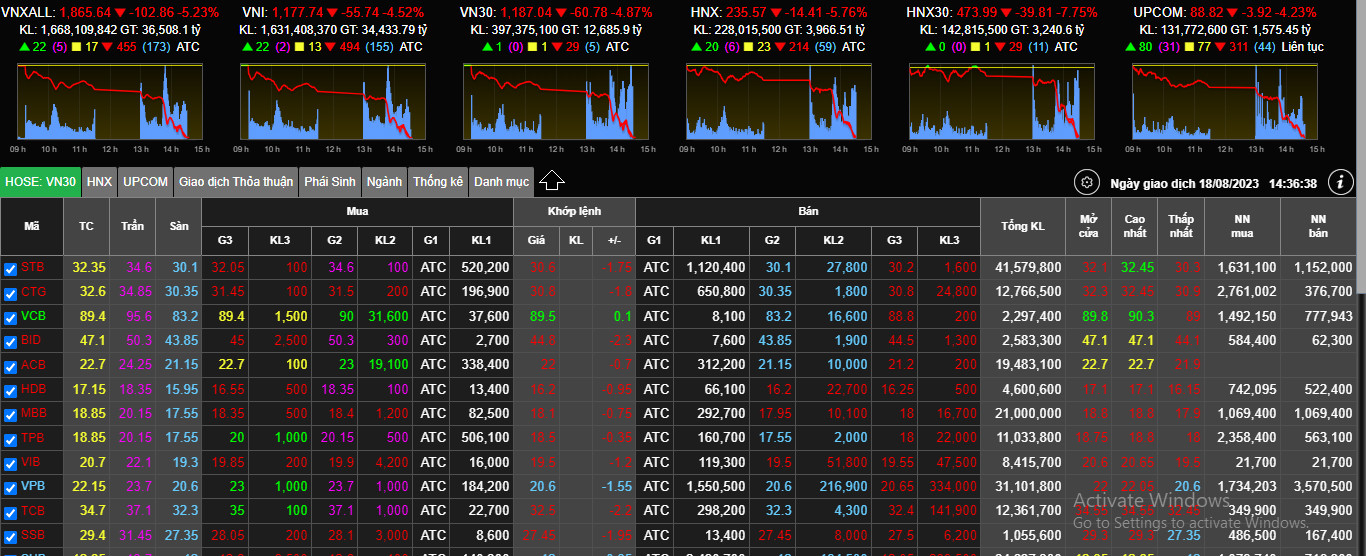Go to Giao dịch Thỏa thuận tab
The image size is (1366, 556).
pos(236,182)
